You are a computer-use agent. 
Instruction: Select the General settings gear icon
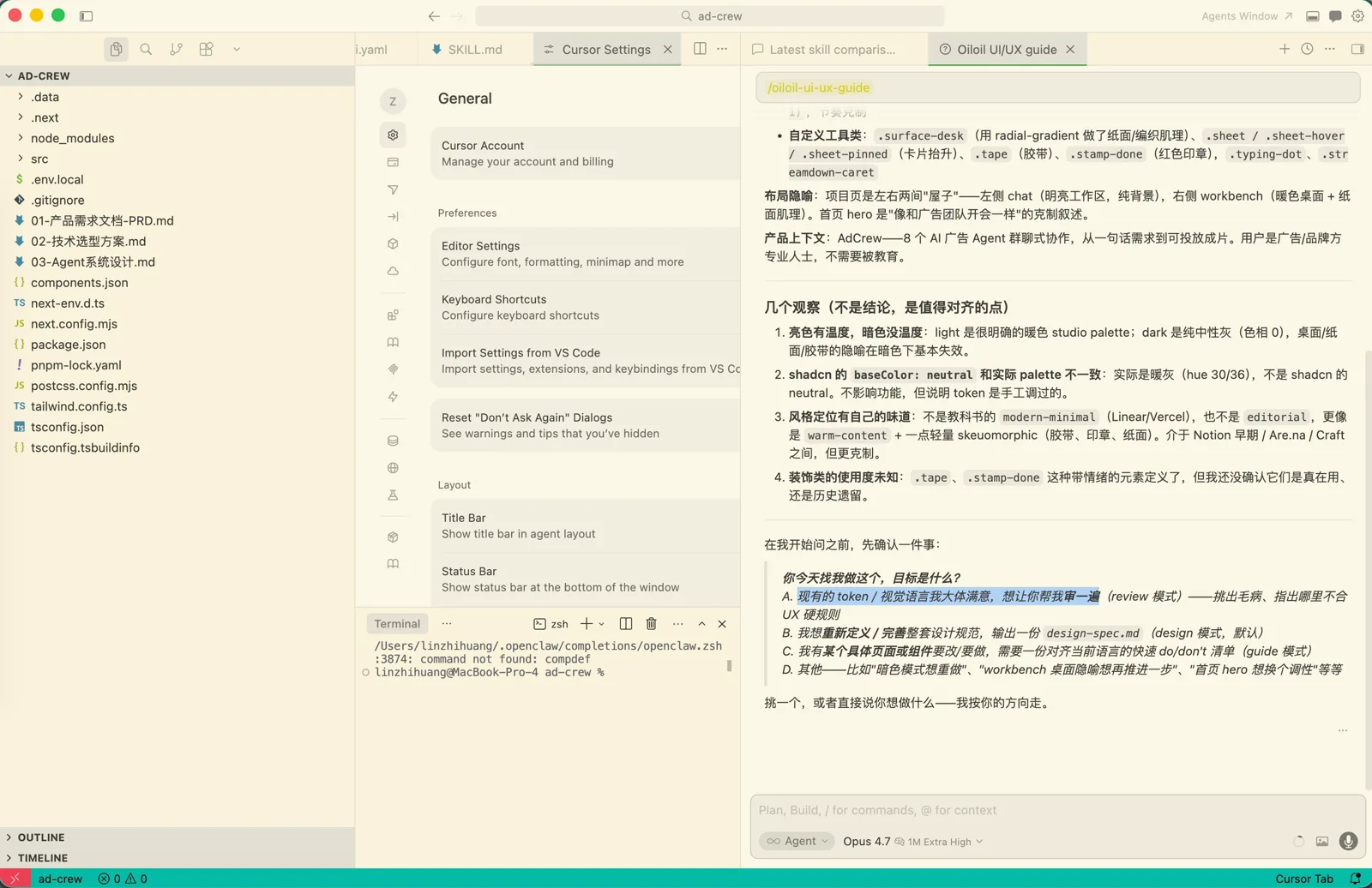click(x=393, y=135)
